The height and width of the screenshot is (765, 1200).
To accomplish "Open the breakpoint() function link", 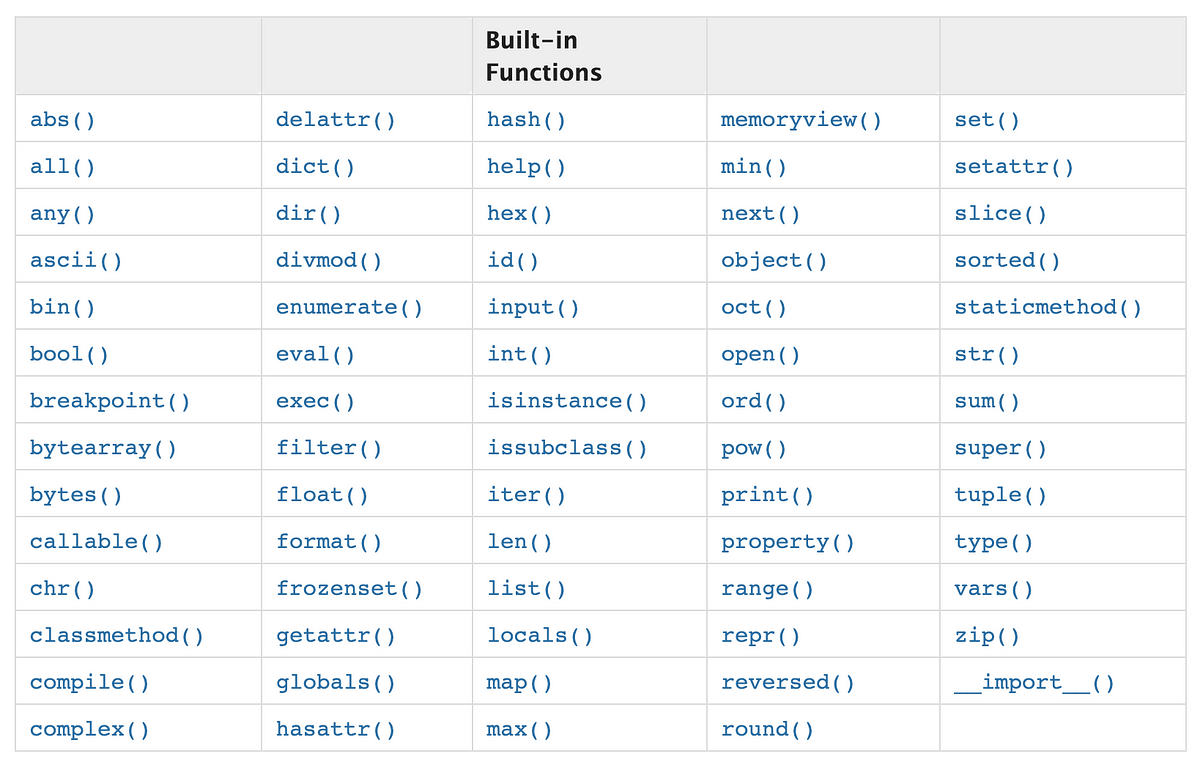I will click(x=110, y=401).
